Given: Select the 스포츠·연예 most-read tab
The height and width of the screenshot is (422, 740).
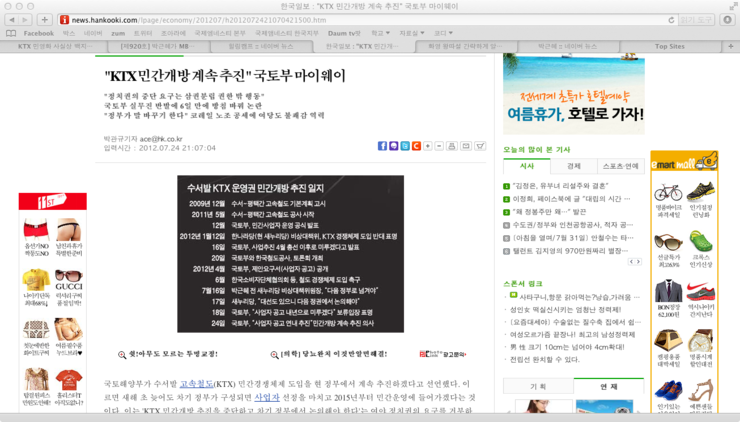Looking at the screenshot, I should point(620,166).
